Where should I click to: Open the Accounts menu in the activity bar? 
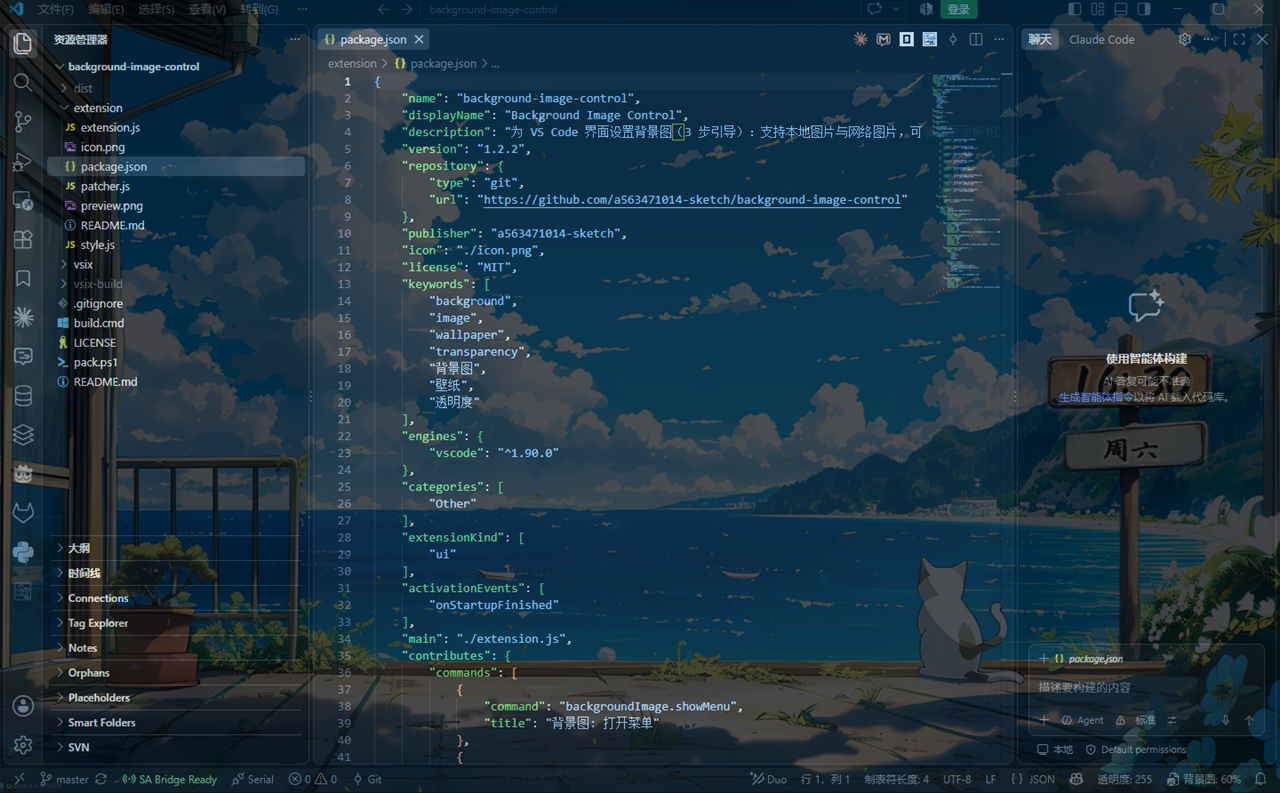point(23,706)
